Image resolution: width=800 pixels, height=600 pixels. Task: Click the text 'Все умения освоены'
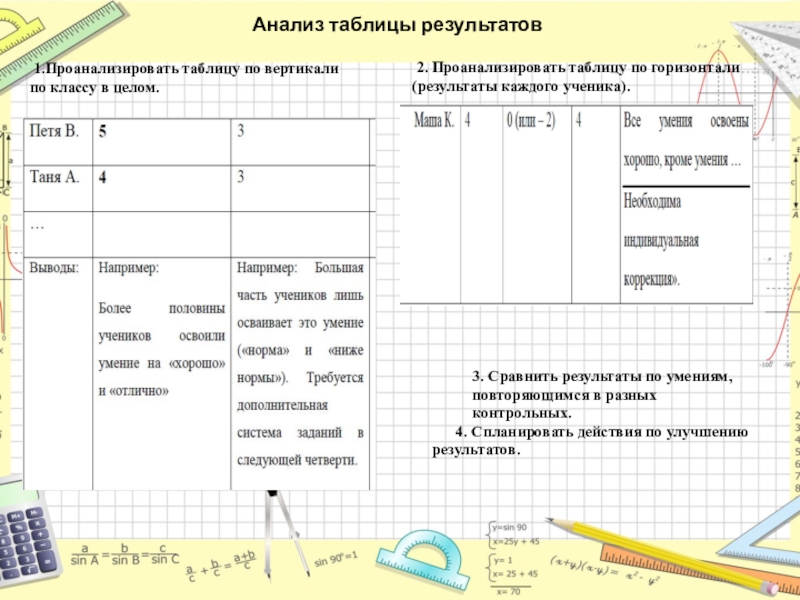(x=686, y=121)
